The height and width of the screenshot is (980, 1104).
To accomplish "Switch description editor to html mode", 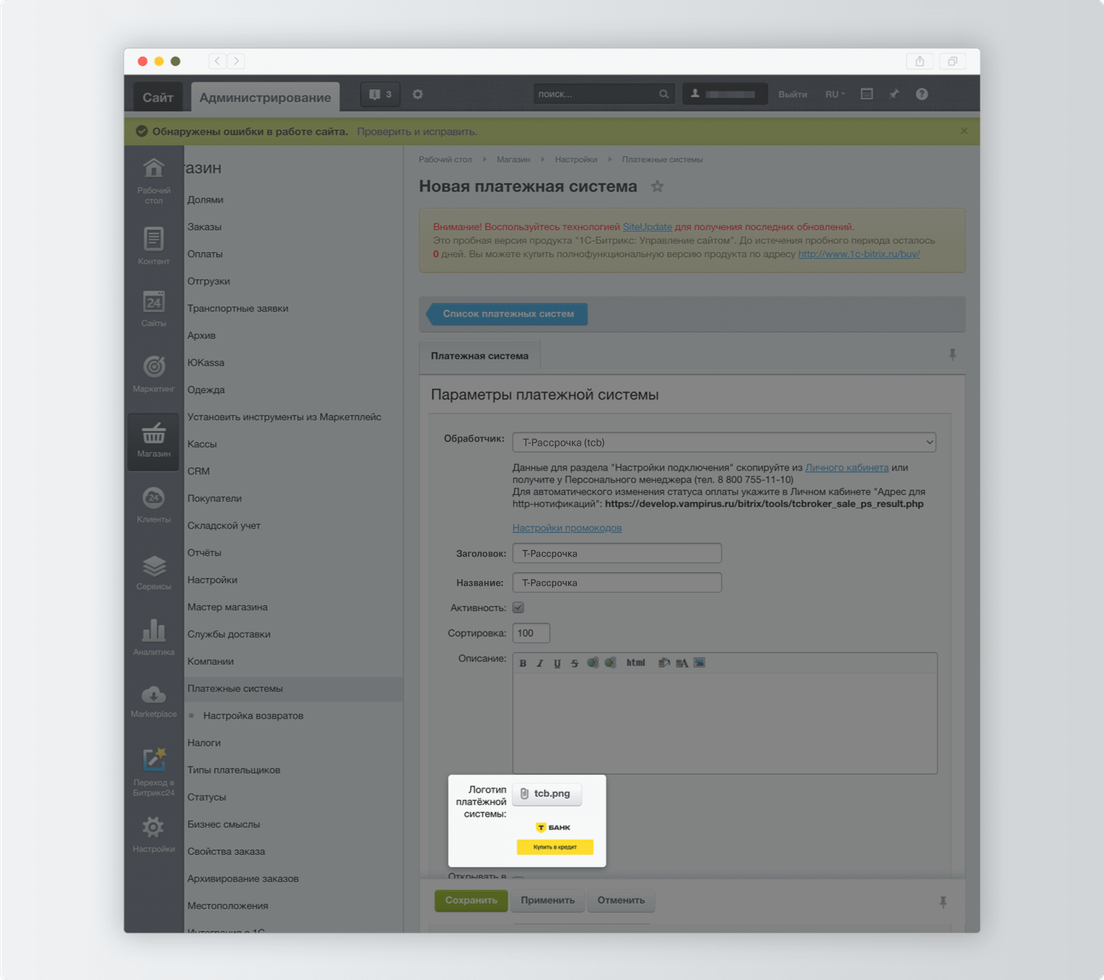I will [x=636, y=663].
